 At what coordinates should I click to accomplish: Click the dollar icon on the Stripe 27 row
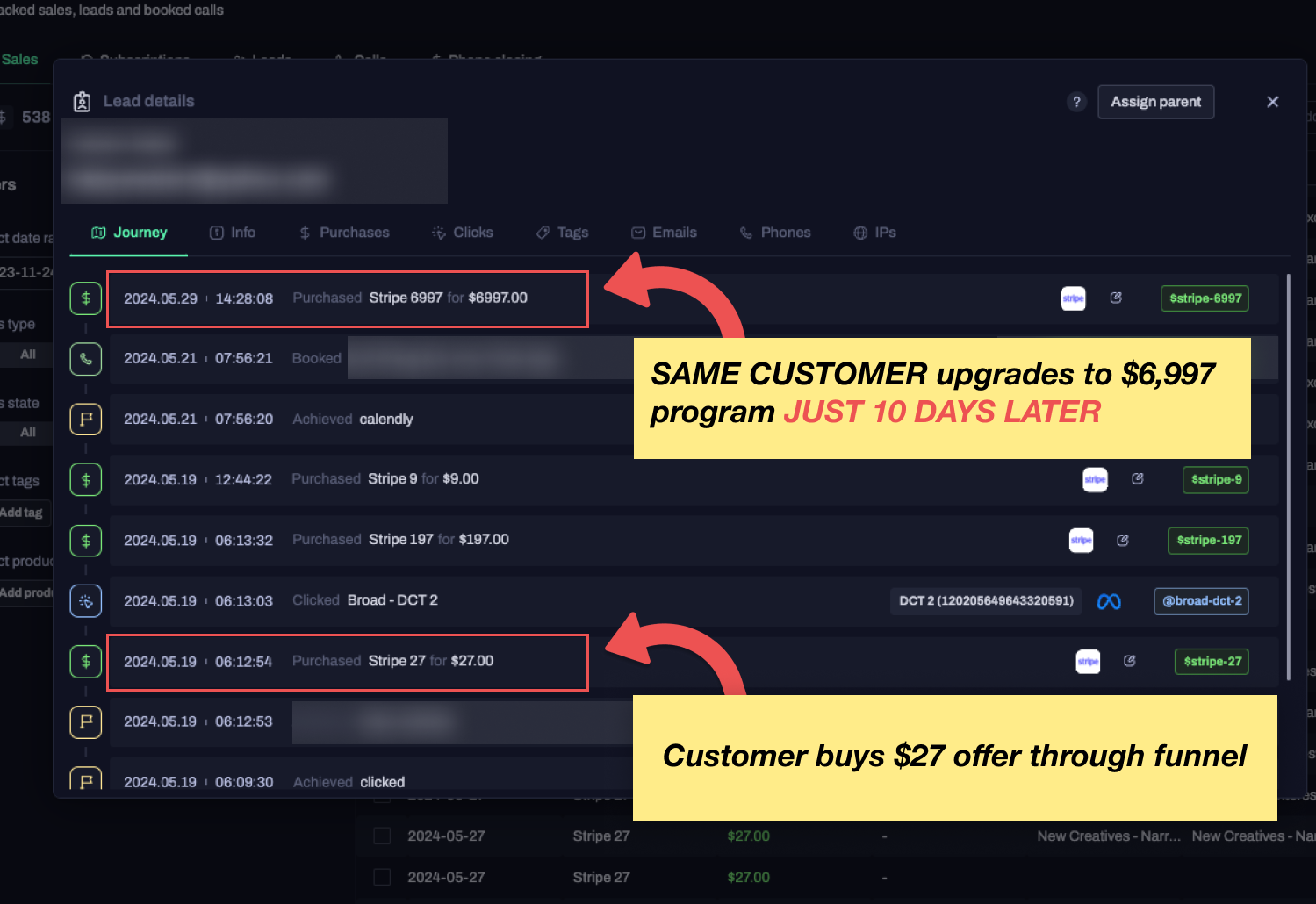point(86,662)
